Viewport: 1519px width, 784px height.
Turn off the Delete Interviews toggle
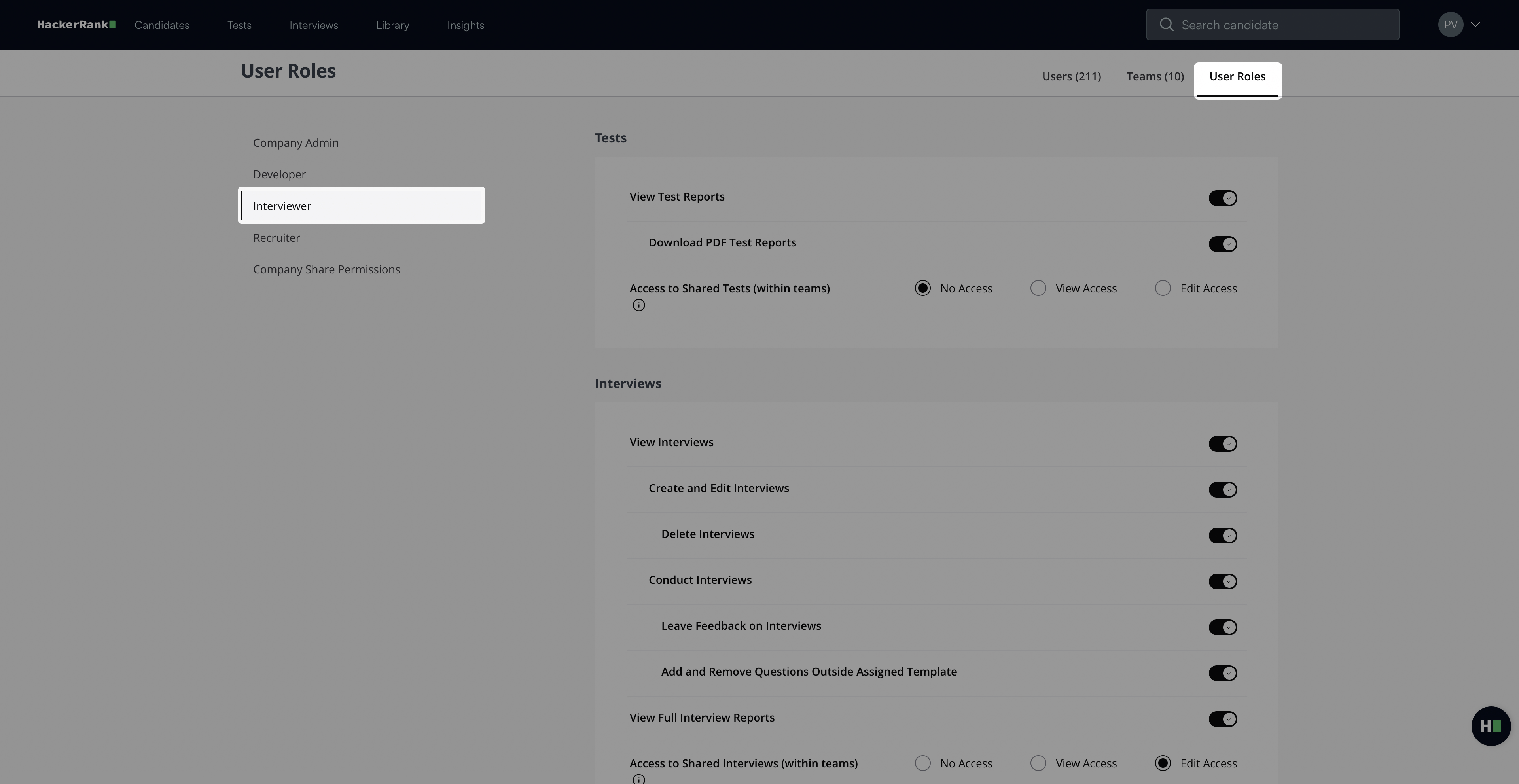[x=1222, y=535]
